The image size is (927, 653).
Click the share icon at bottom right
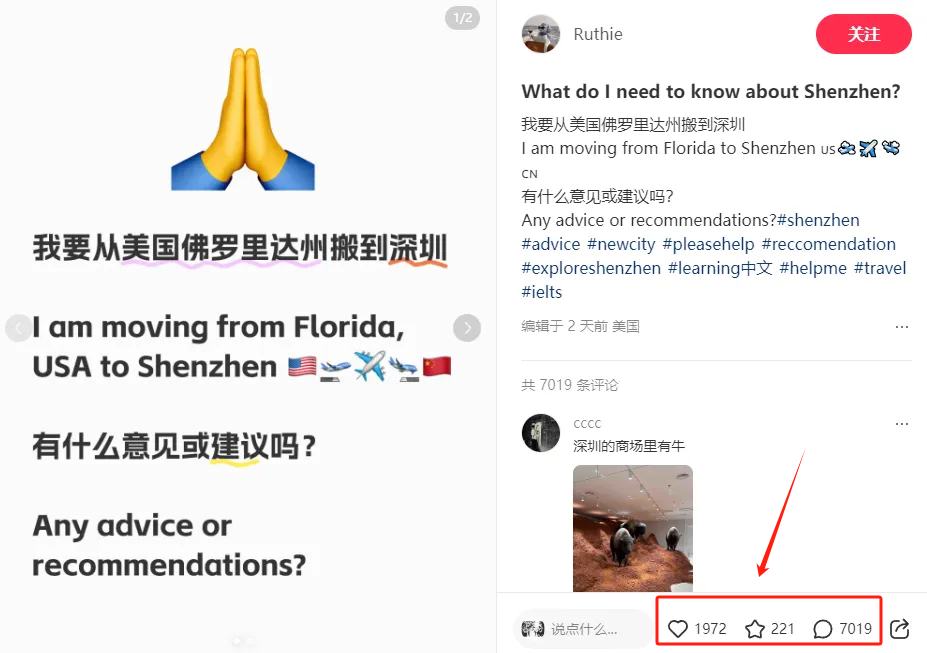899,628
